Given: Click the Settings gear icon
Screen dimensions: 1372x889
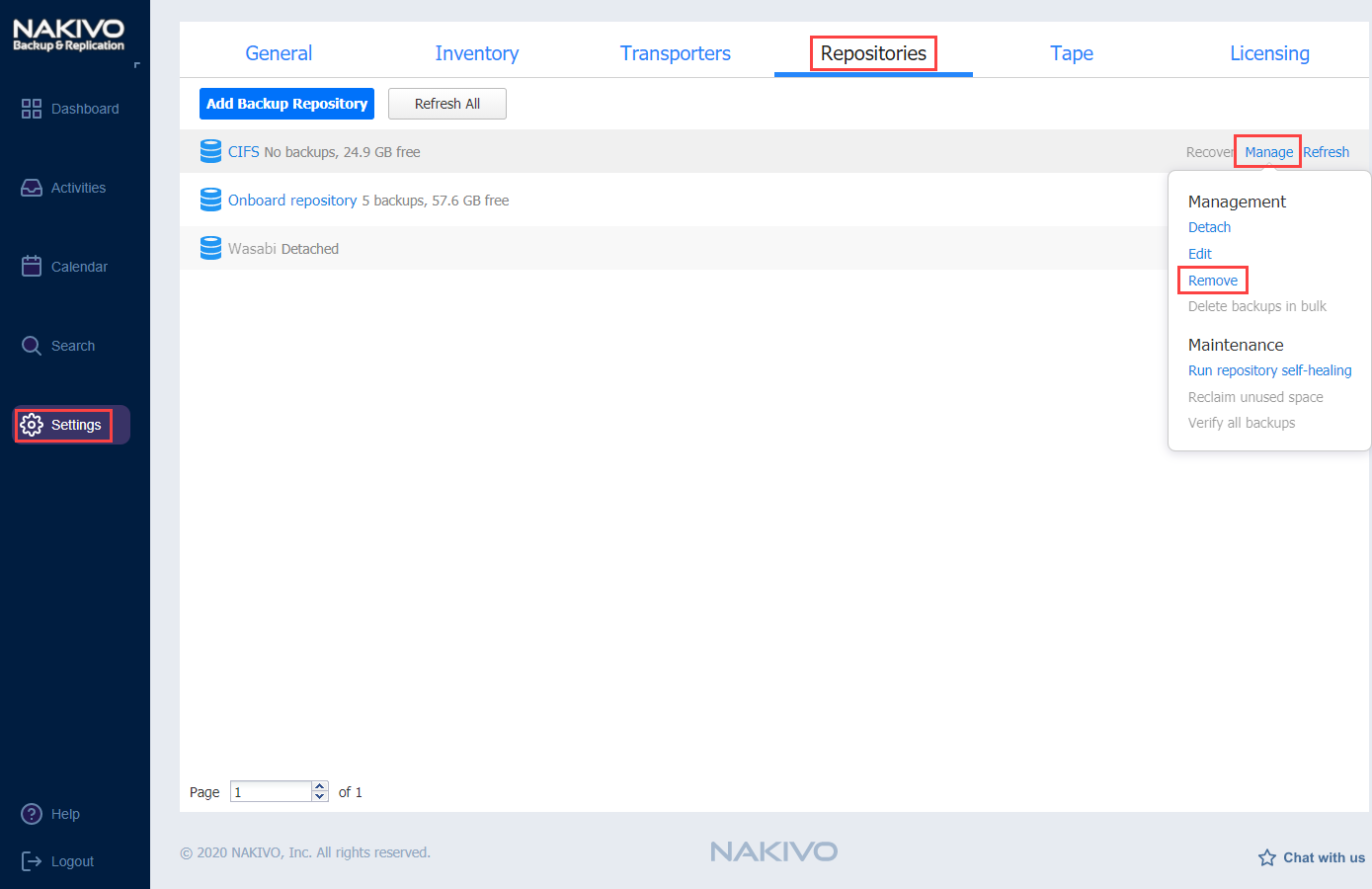Looking at the screenshot, I should pos(32,425).
